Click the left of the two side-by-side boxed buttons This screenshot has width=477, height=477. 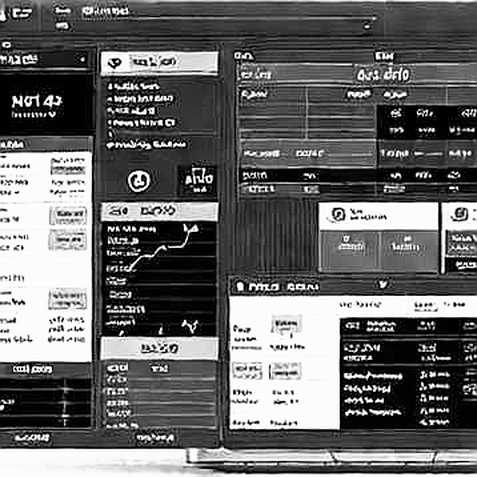(247, 371)
